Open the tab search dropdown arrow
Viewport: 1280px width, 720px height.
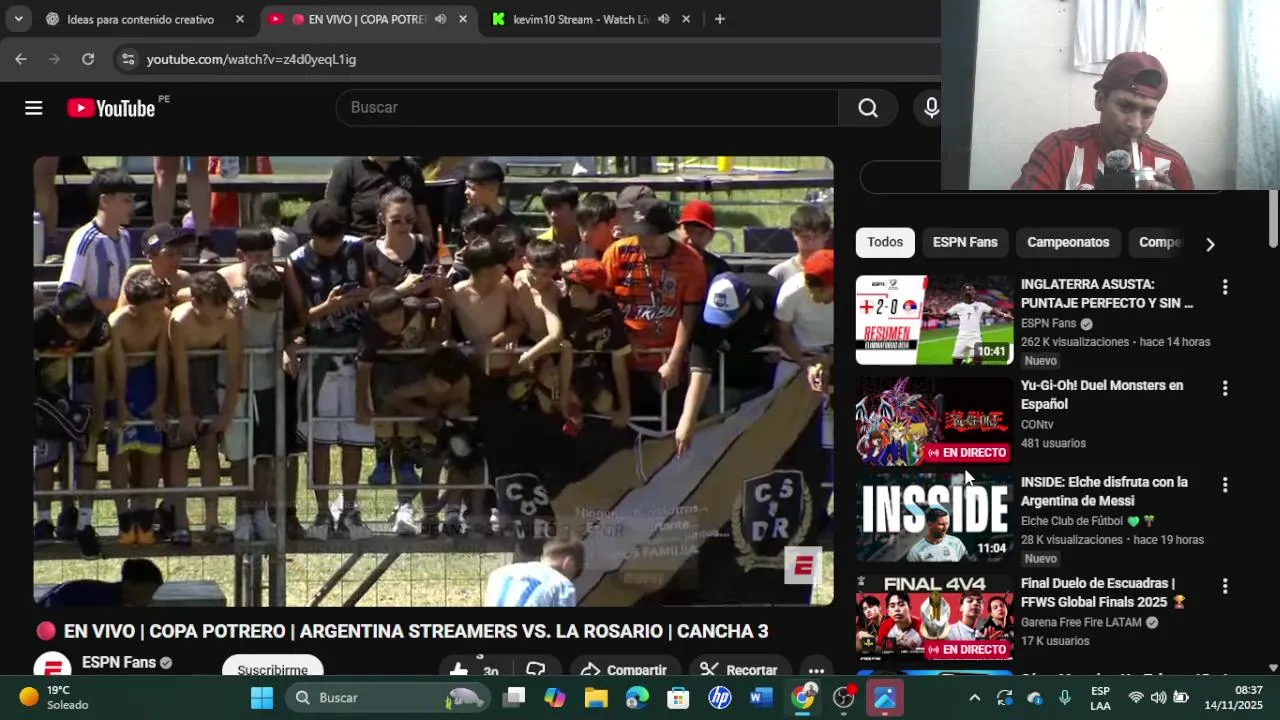(x=18, y=19)
